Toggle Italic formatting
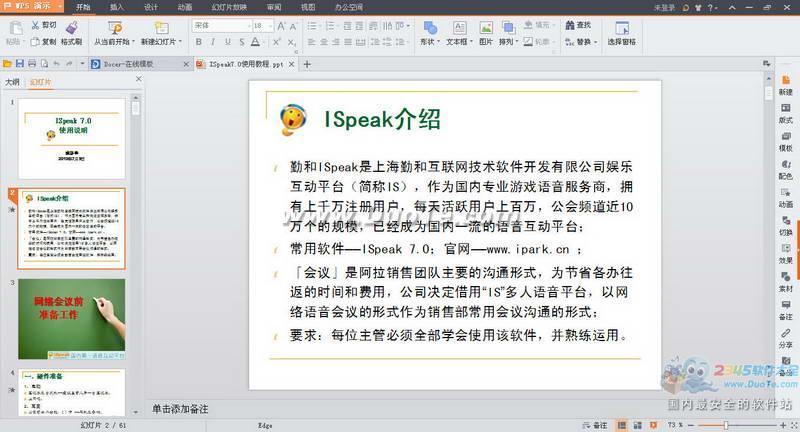Viewport: 800px width, 432px height. [213, 42]
